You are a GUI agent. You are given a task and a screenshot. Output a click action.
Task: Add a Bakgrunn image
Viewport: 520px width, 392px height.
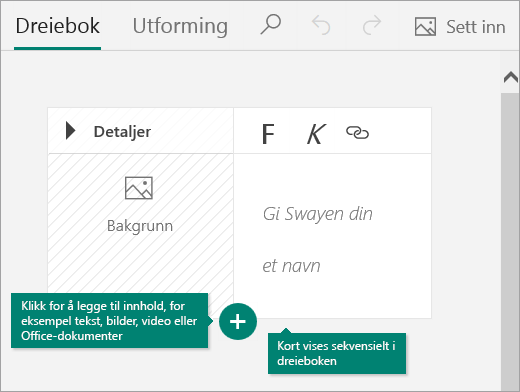tap(139, 205)
